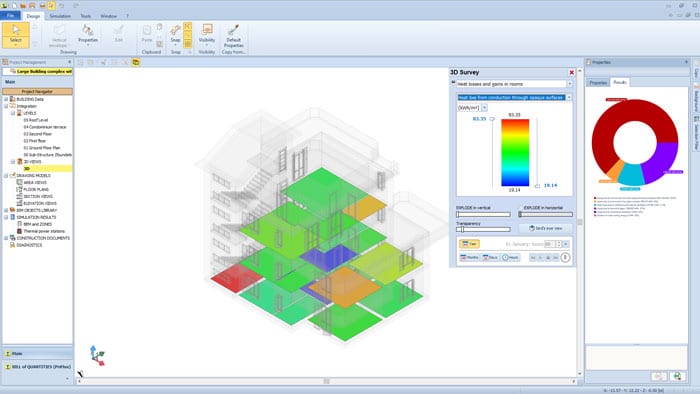700x394 pixels.
Task: Open the Window ribbon tab
Action: click(x=108, y=16)
